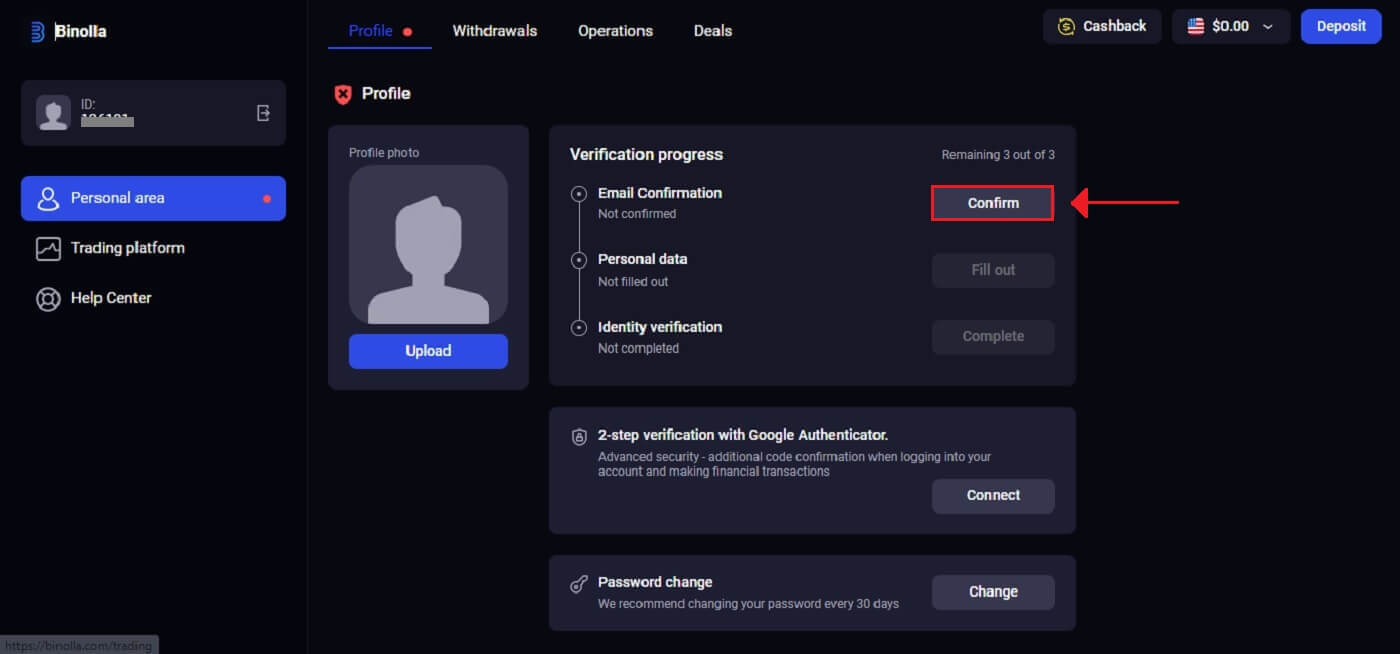Click the Cashback coin icon
This screenshot has width=1400, height=654.
(1067, 27)
